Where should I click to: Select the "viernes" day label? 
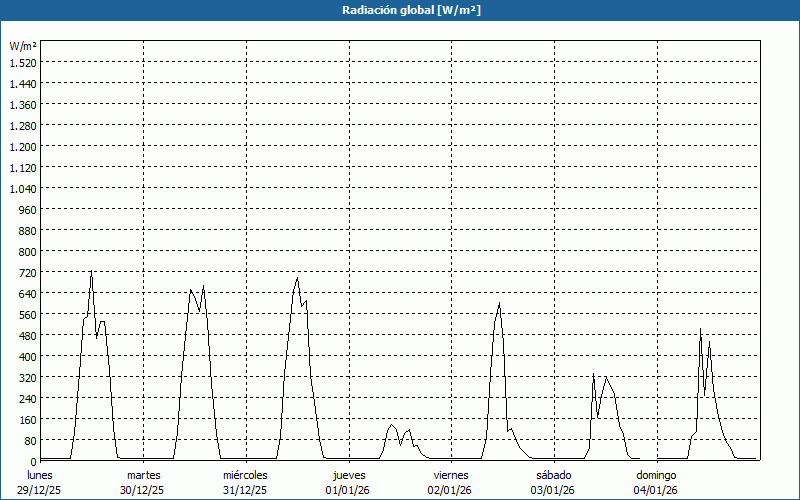coord(451,475)
